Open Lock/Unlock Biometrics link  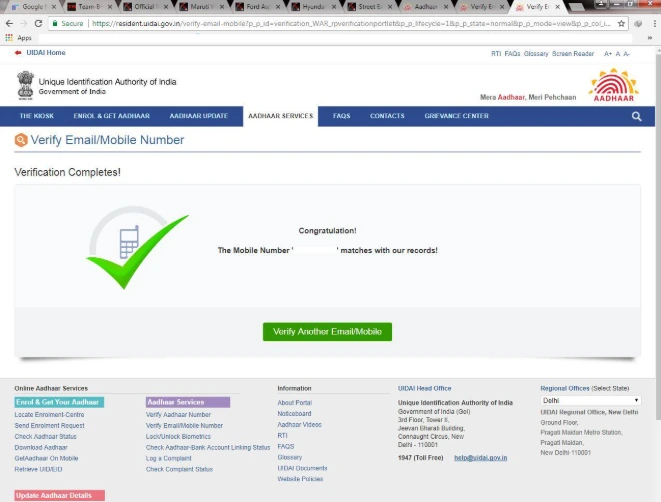point(178,437)
